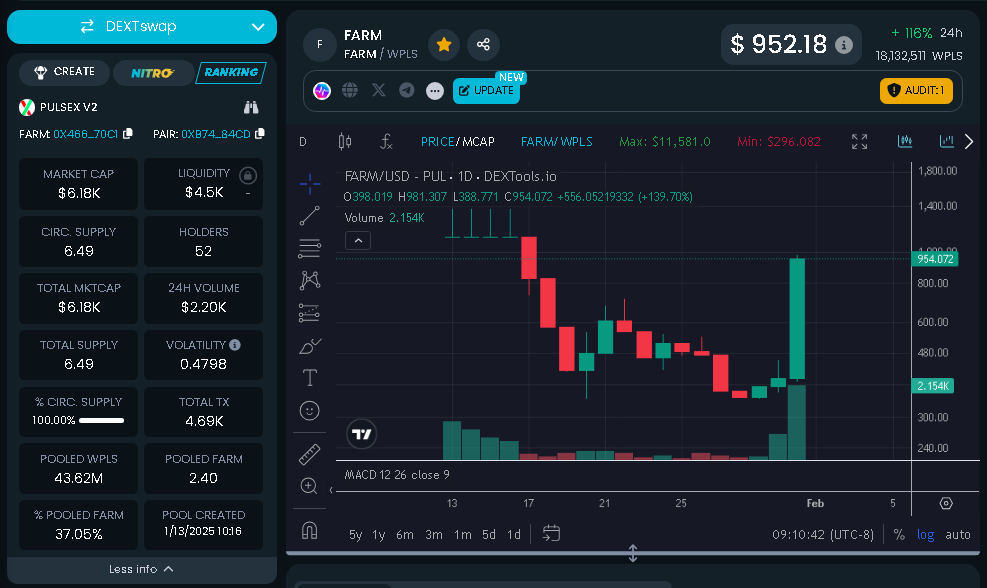Open the Telegram link icon
The height and width of the screenshot is (588, 987).
click(x=407, y=91)
